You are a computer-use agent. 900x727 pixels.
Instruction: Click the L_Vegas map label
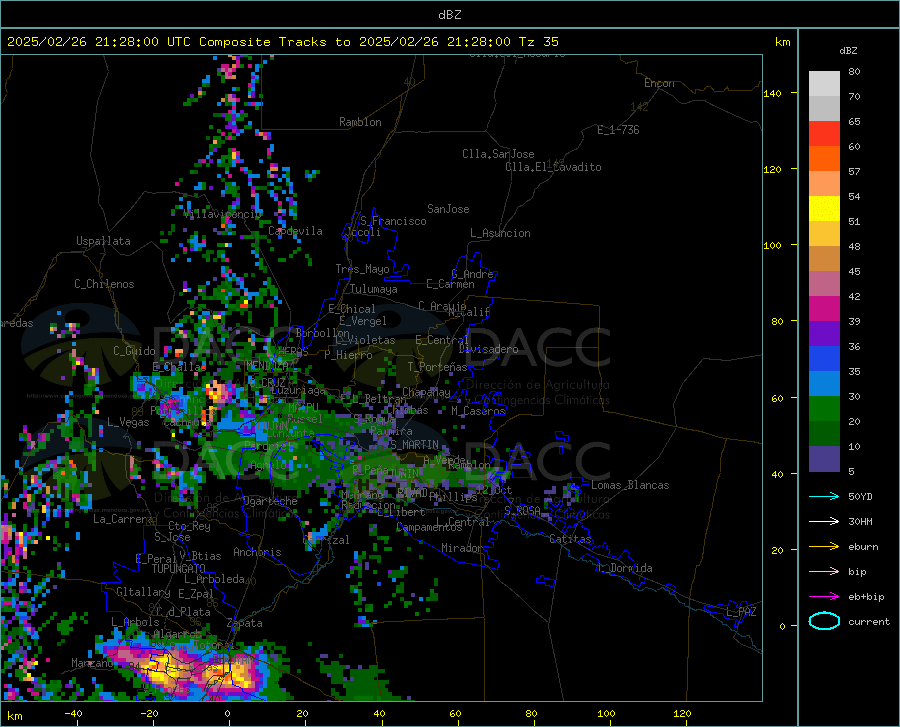[x=128, y=423]
